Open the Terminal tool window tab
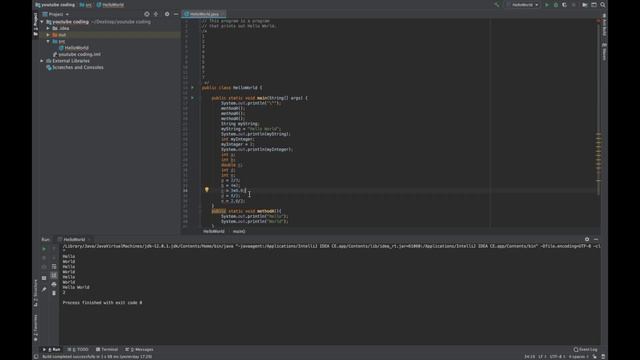The image size is (640, 360). [x=107, y=349]
